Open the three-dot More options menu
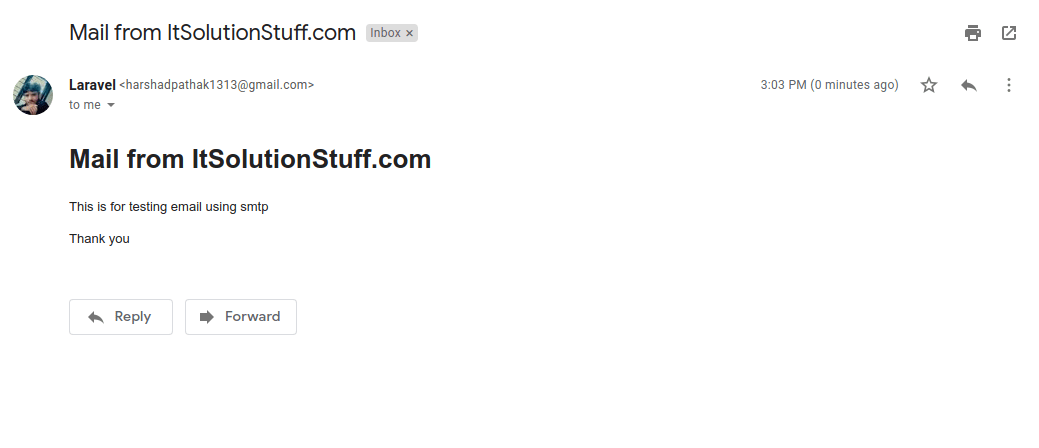Viewport: 1039px width, 448px height. [x=1009, y=85]
